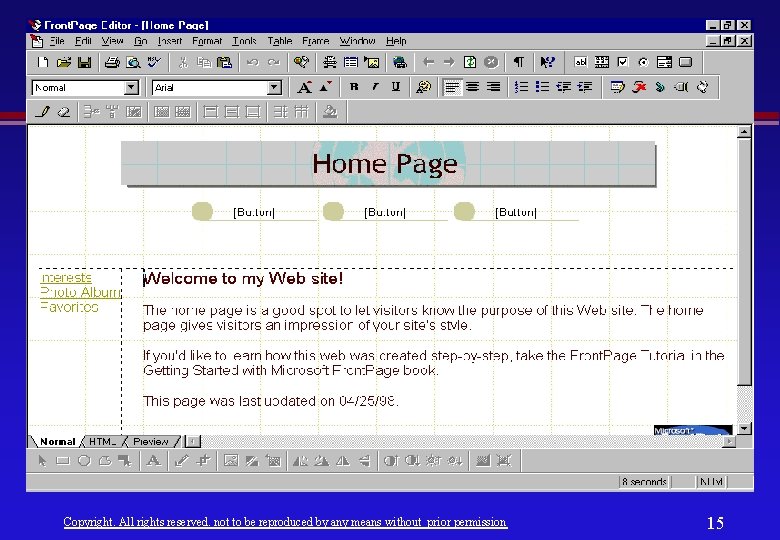Click the Insert Image icon
The image size is (780, 540).
coord(372,62)
